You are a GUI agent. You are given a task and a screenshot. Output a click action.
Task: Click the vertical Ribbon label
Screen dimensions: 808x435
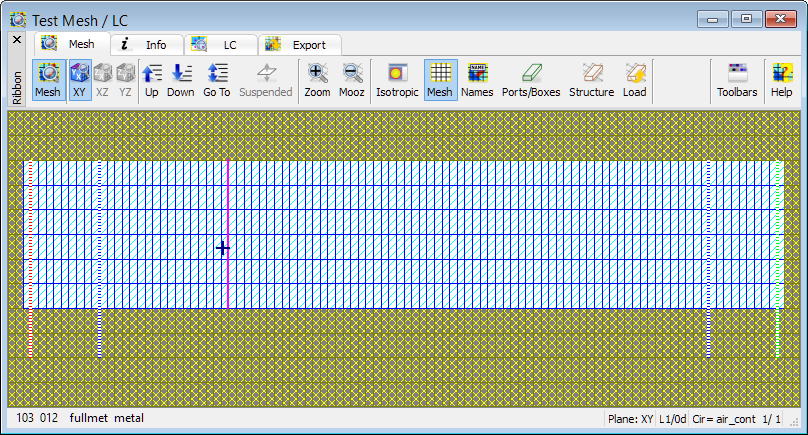(17, 88)
